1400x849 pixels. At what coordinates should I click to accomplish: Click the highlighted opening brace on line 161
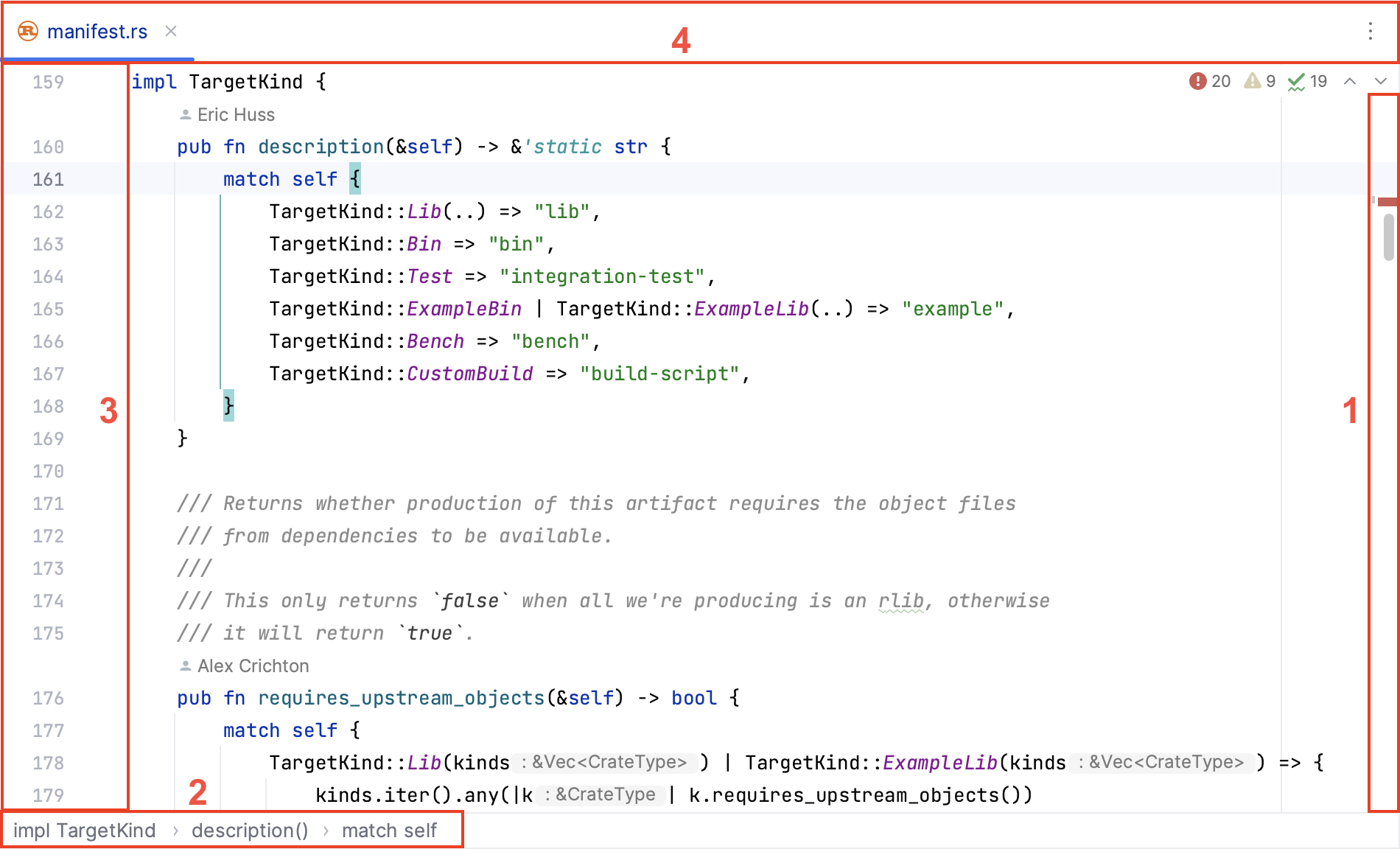coord(355,178)
